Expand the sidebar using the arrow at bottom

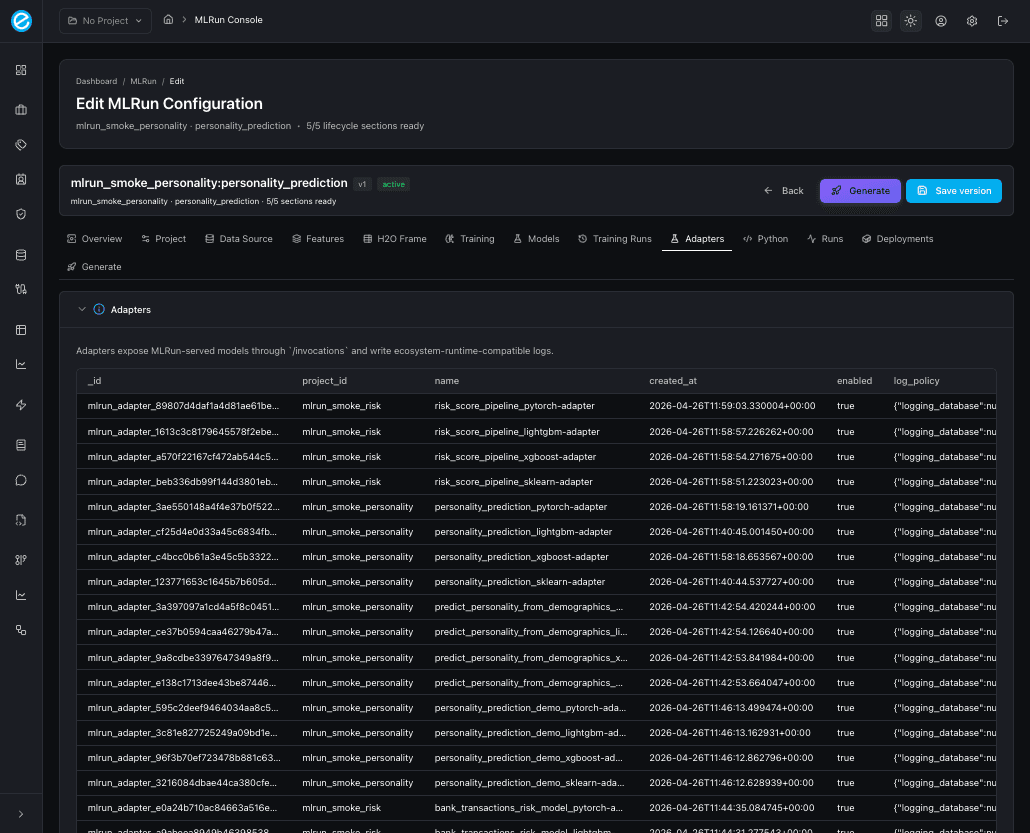(20, 813)
